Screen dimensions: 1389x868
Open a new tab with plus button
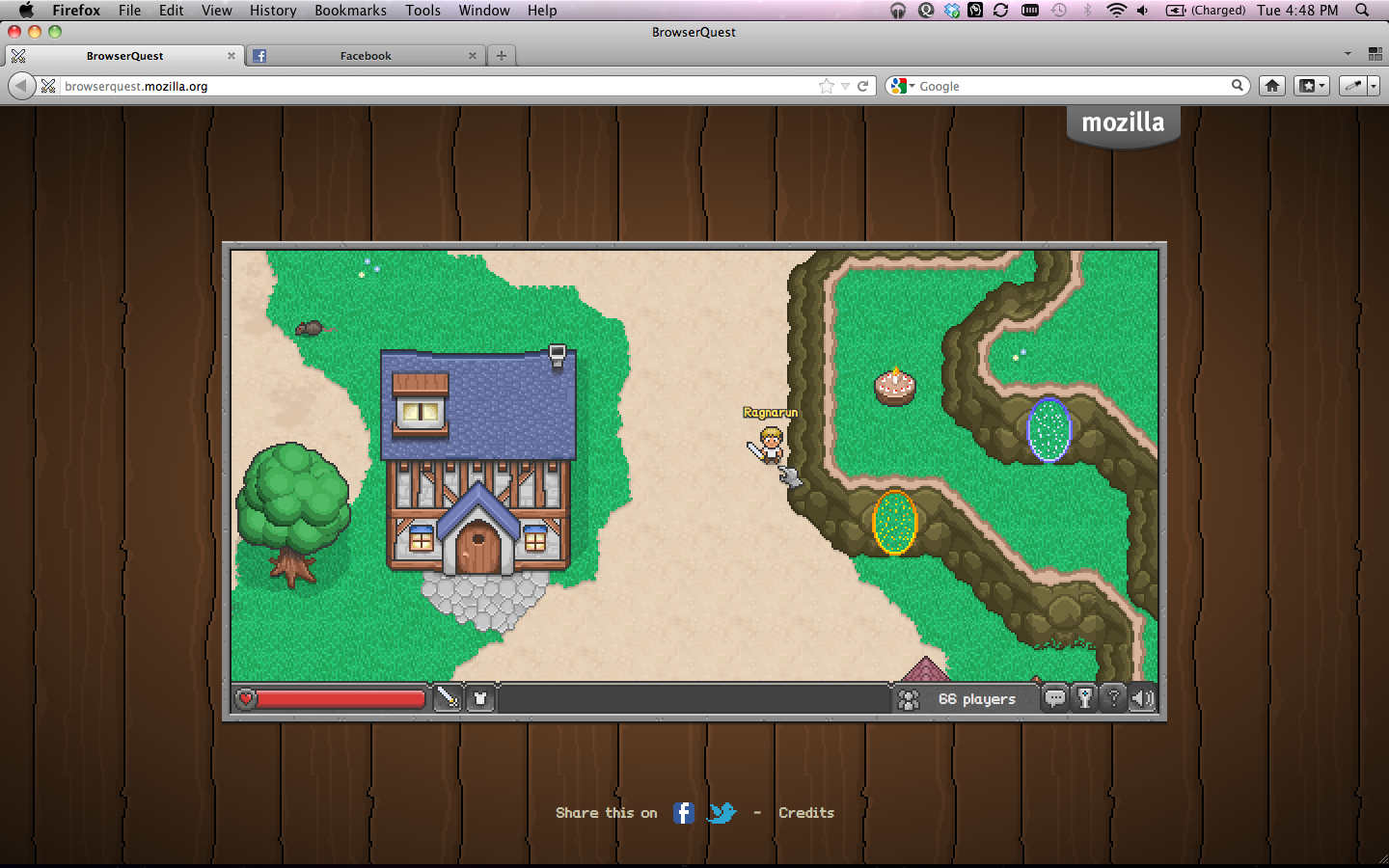pos(502,56)
